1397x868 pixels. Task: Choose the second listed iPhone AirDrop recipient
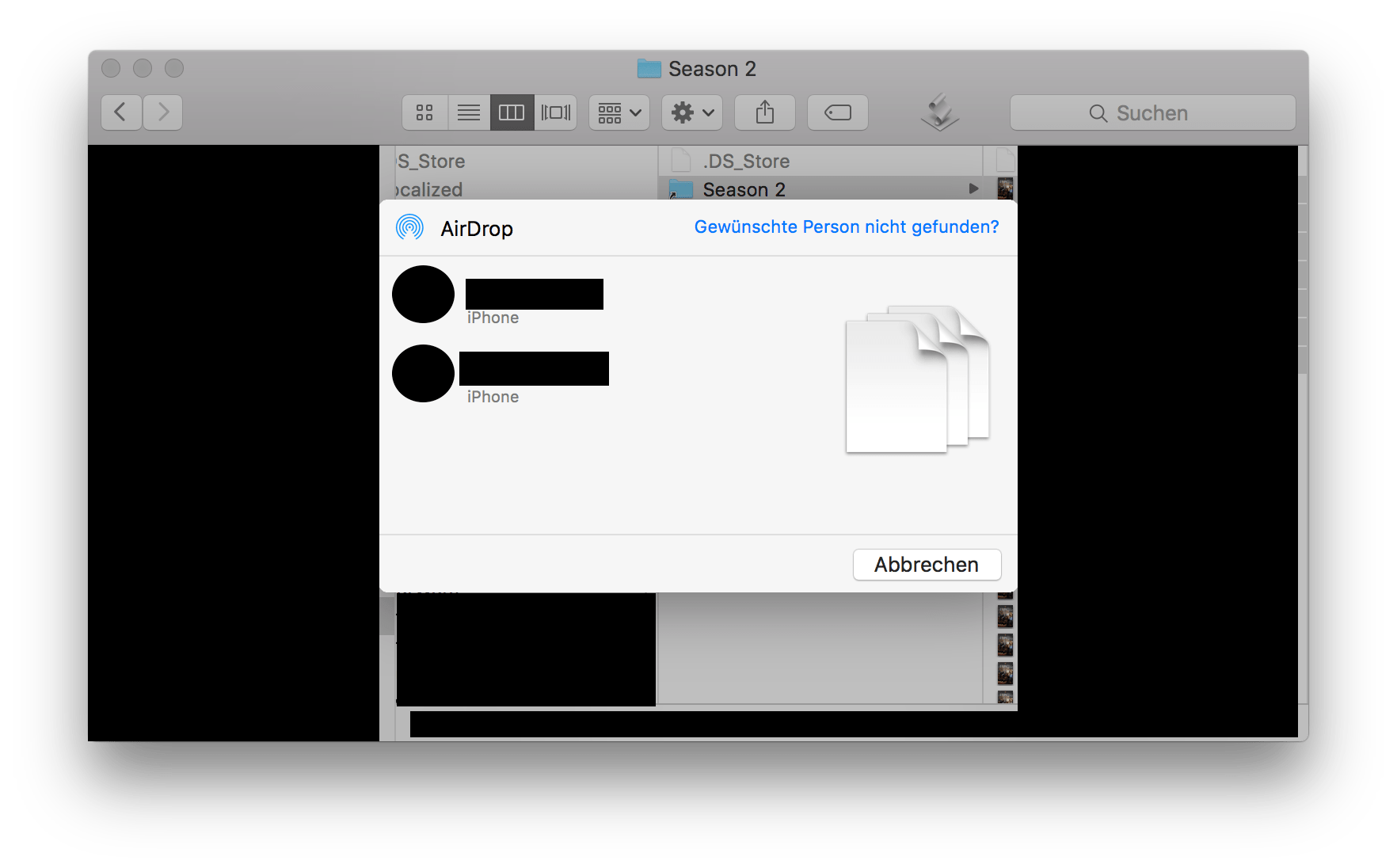pos(501,374)
